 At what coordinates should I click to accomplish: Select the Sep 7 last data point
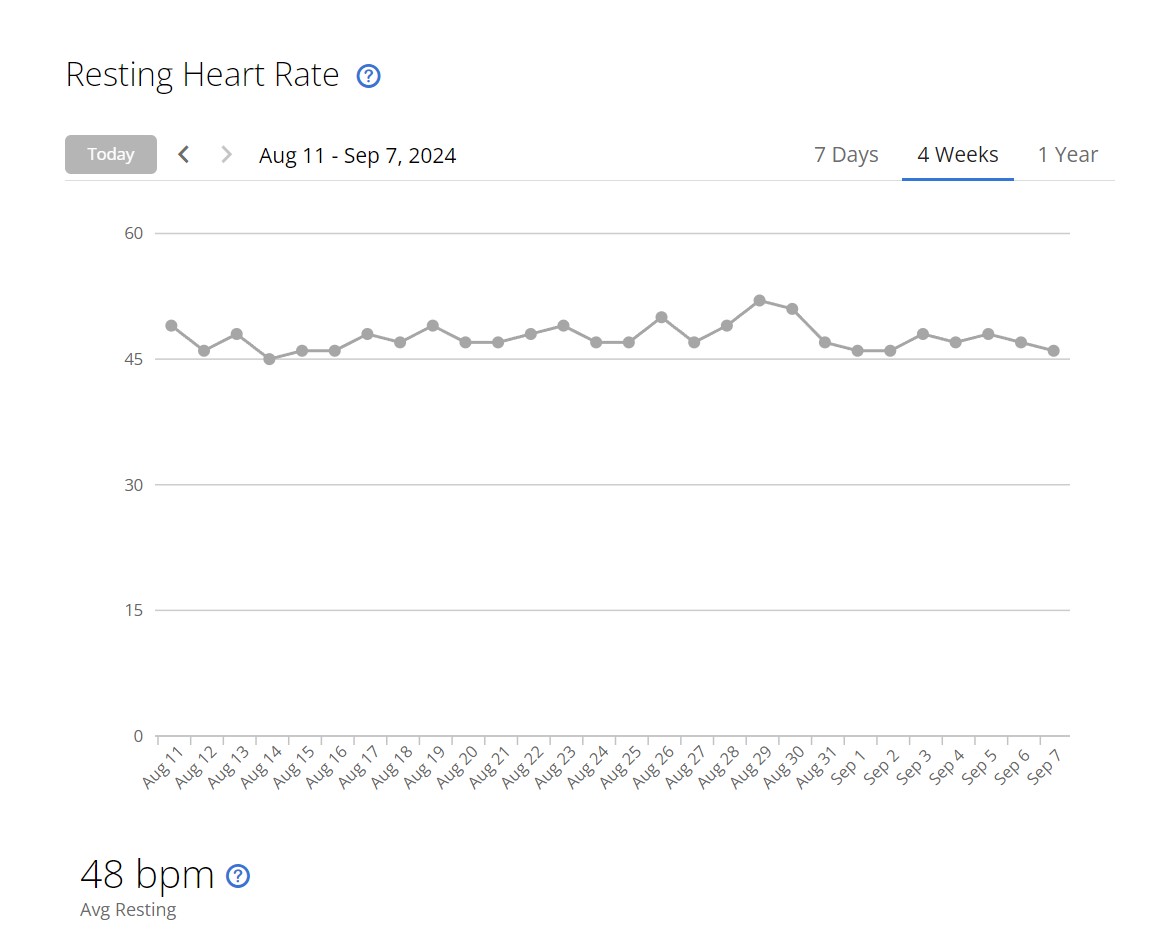click(1053, 351)
